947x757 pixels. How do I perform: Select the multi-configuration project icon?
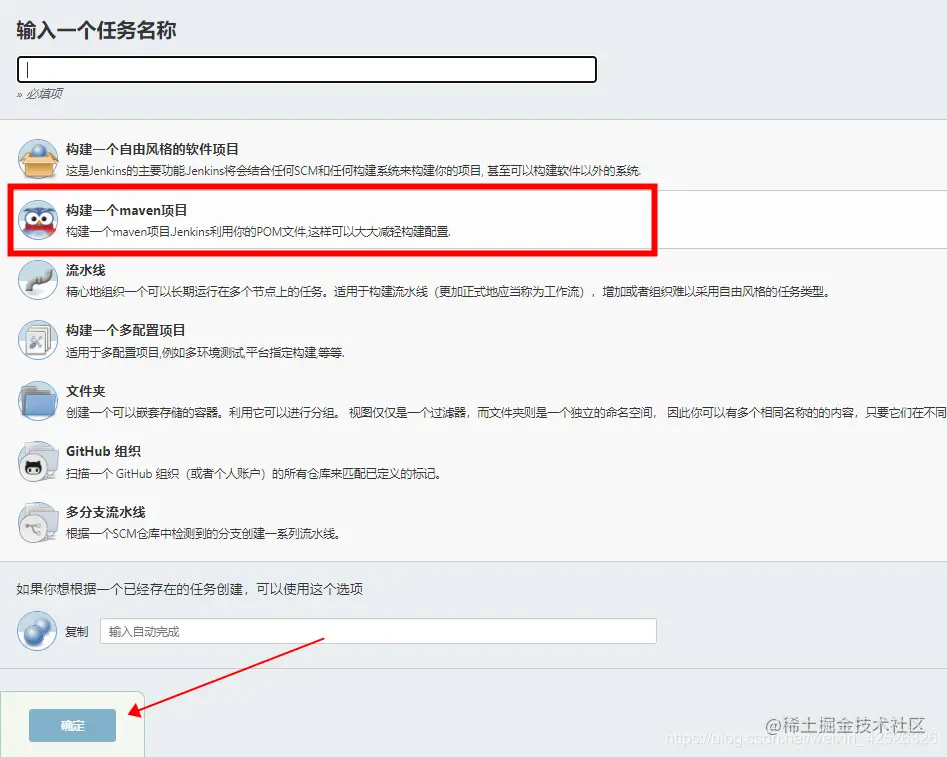coord(38,340)
